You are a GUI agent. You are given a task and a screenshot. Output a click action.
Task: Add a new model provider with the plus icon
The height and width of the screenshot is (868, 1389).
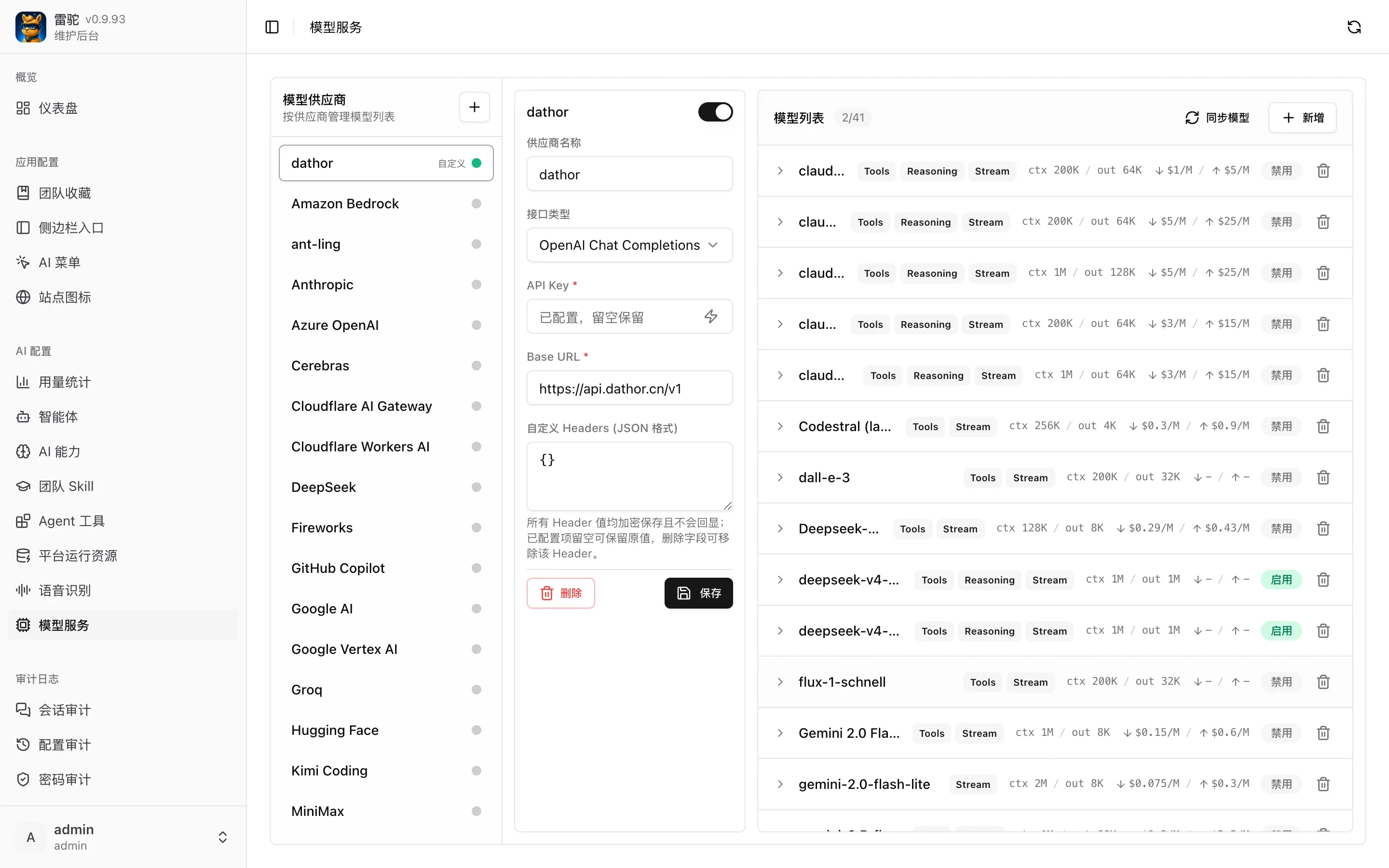tap(474, 108)
